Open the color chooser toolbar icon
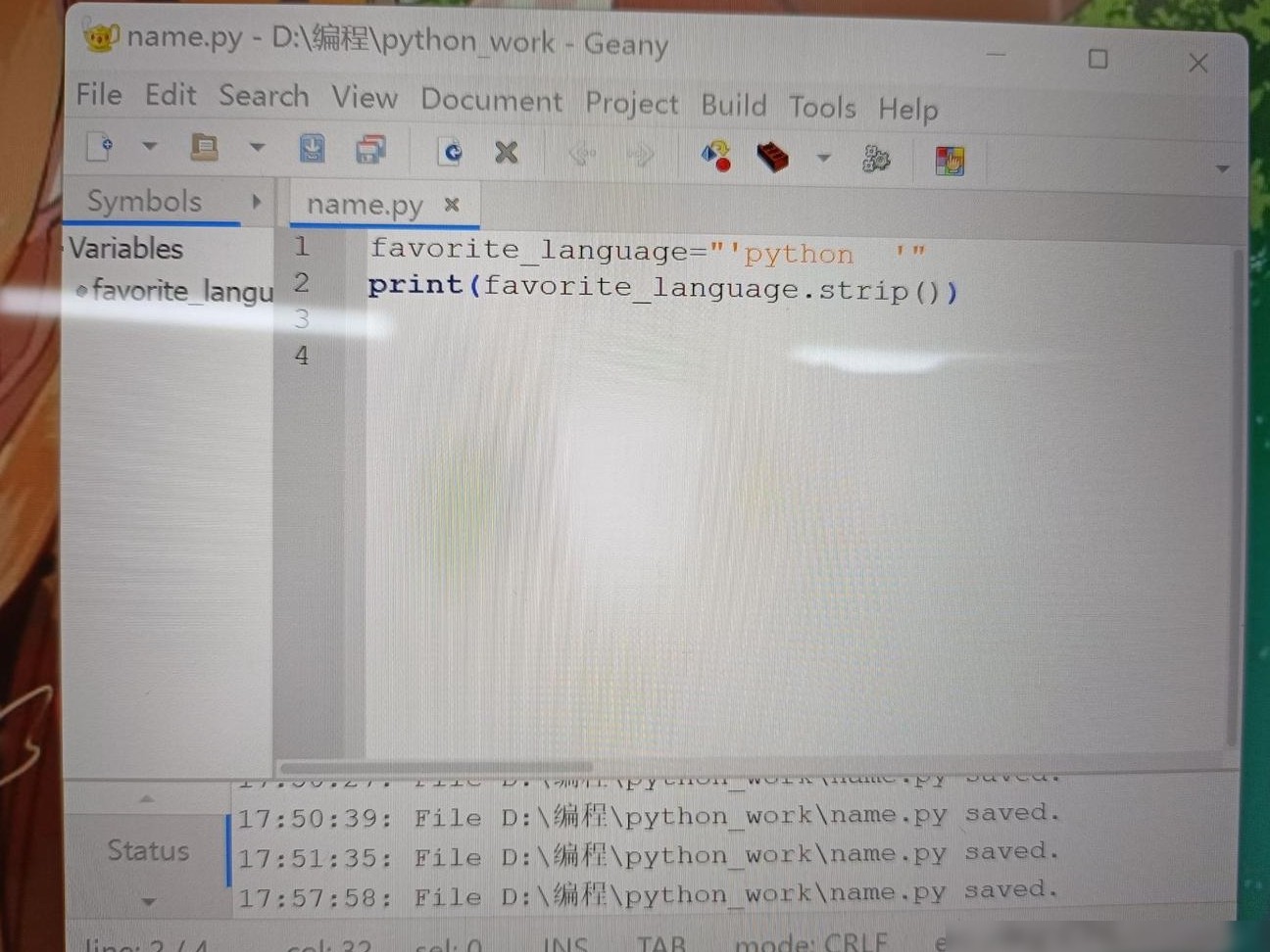 point(950,161)
